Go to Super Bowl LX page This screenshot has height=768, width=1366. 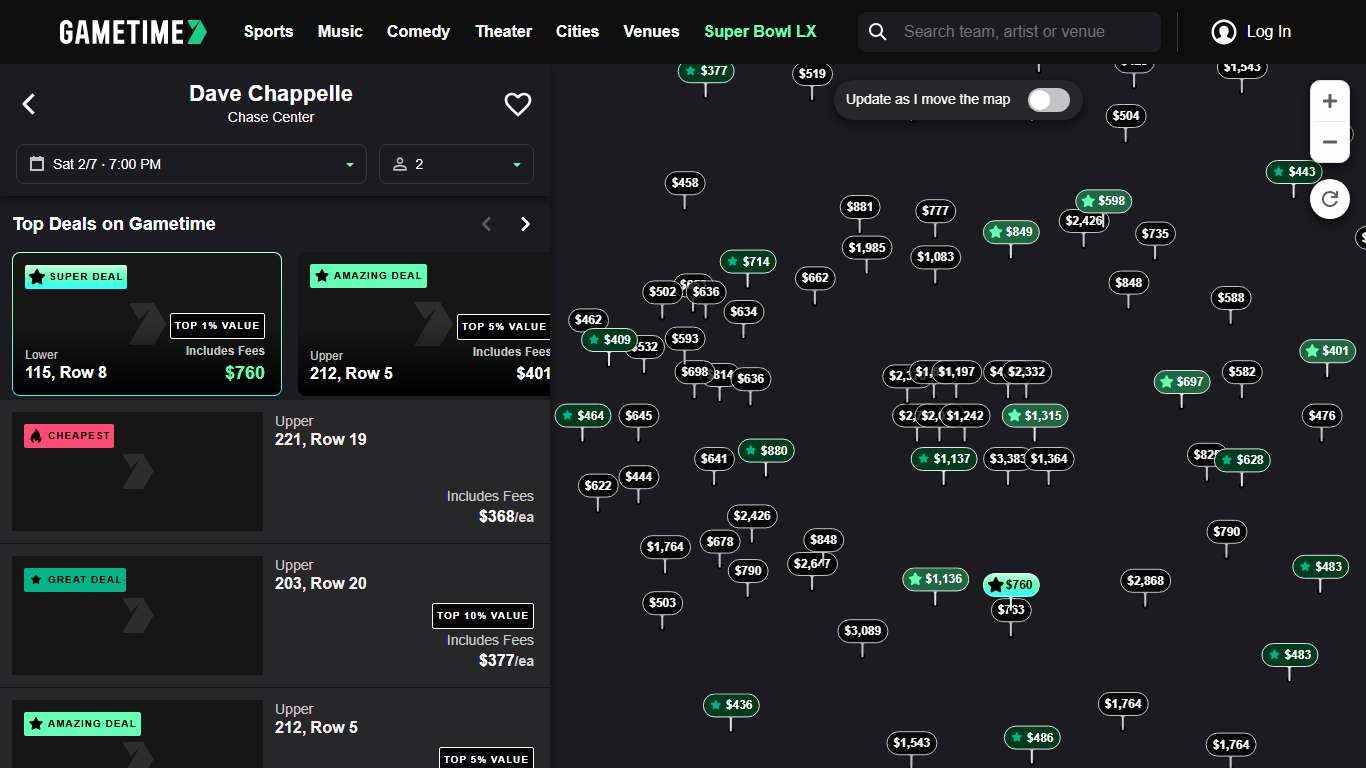760,32
